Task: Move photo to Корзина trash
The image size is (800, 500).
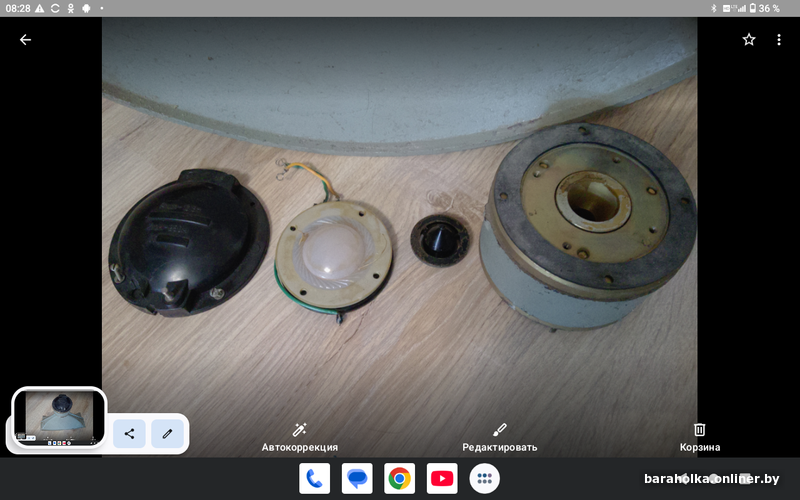Action: pyautogui.click(x=699, y=437)
